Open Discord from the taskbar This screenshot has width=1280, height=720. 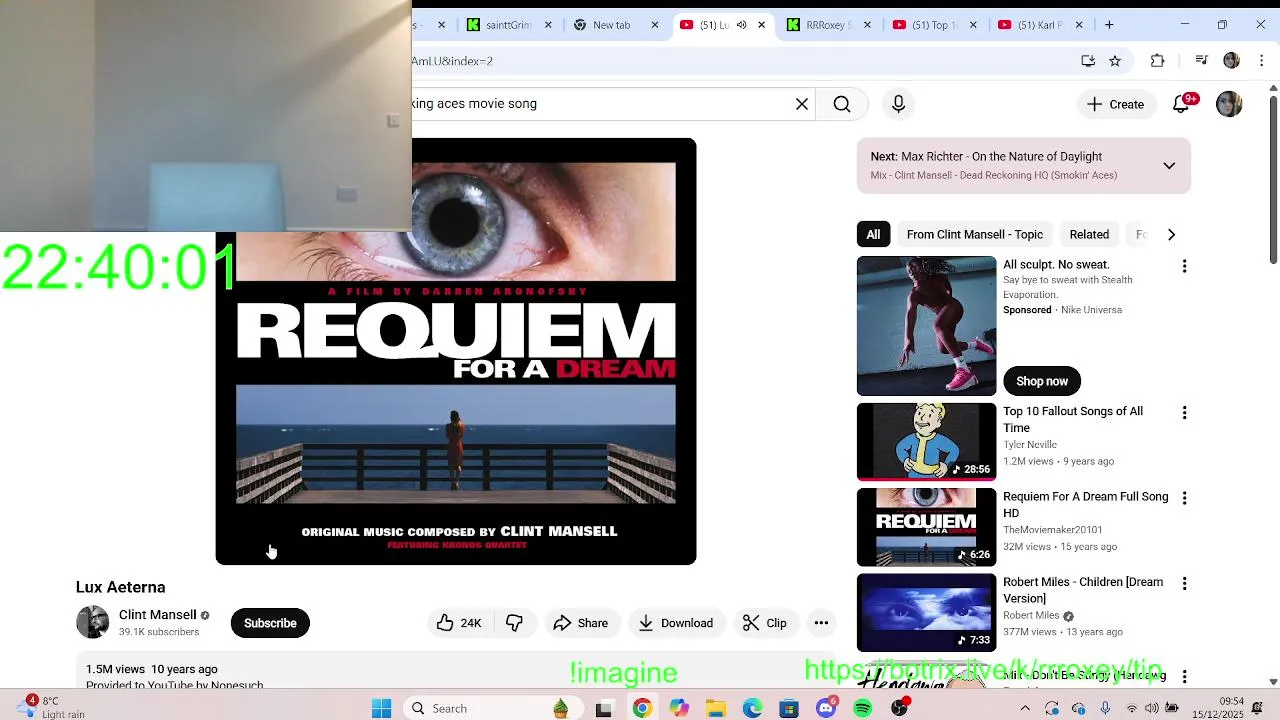tap(826, 708)
